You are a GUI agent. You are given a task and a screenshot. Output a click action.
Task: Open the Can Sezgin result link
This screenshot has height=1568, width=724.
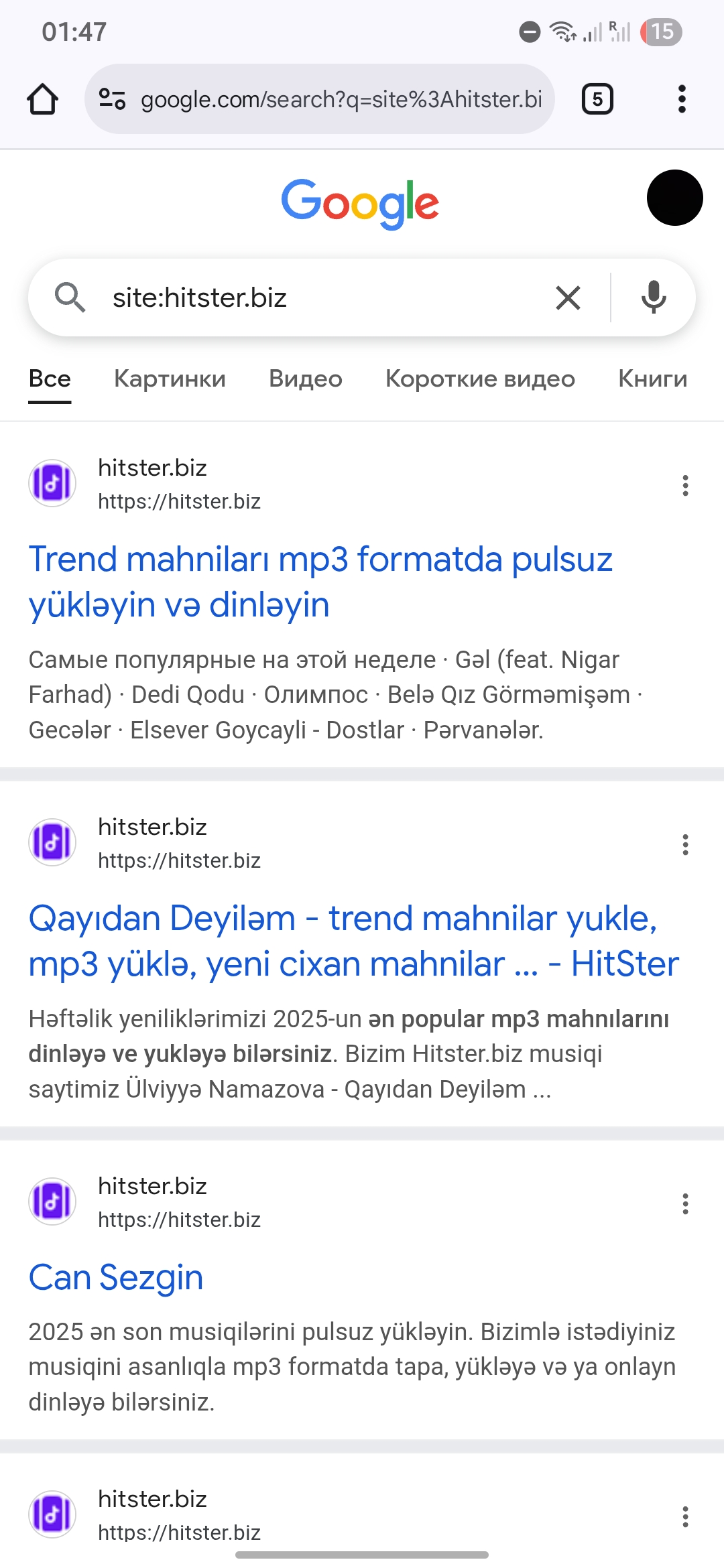[x=116, y=1277]
